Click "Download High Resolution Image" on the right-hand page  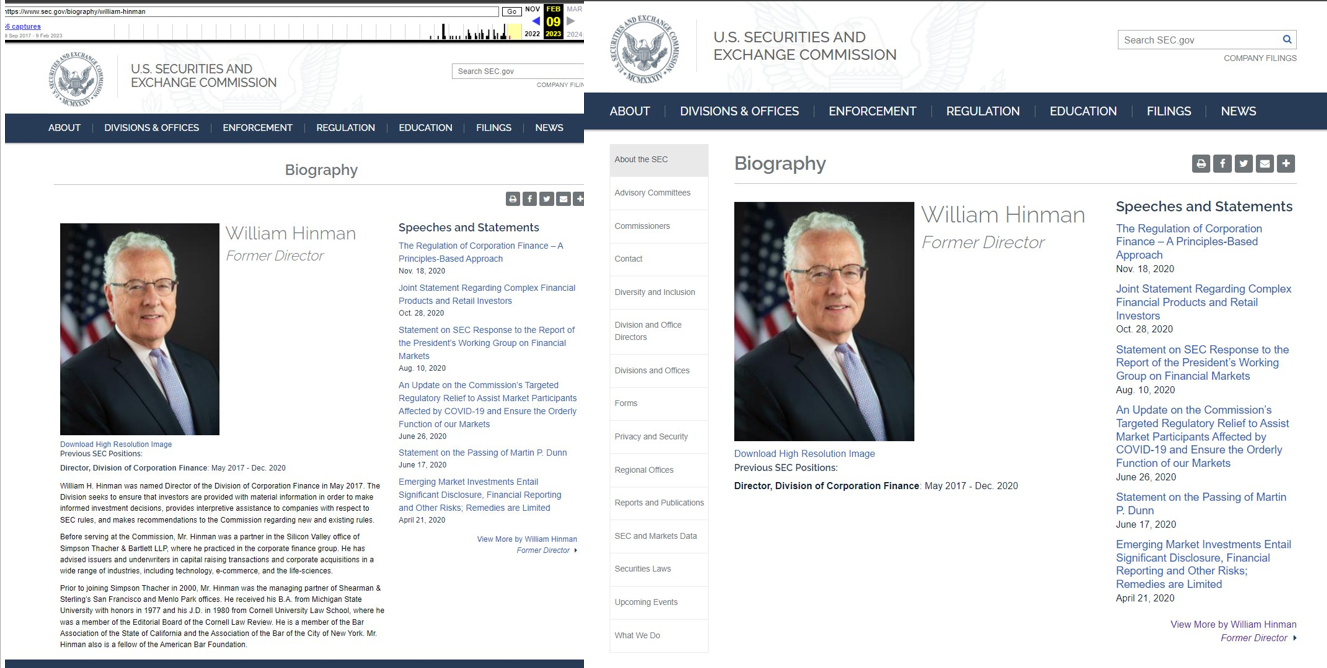[804, 454]
